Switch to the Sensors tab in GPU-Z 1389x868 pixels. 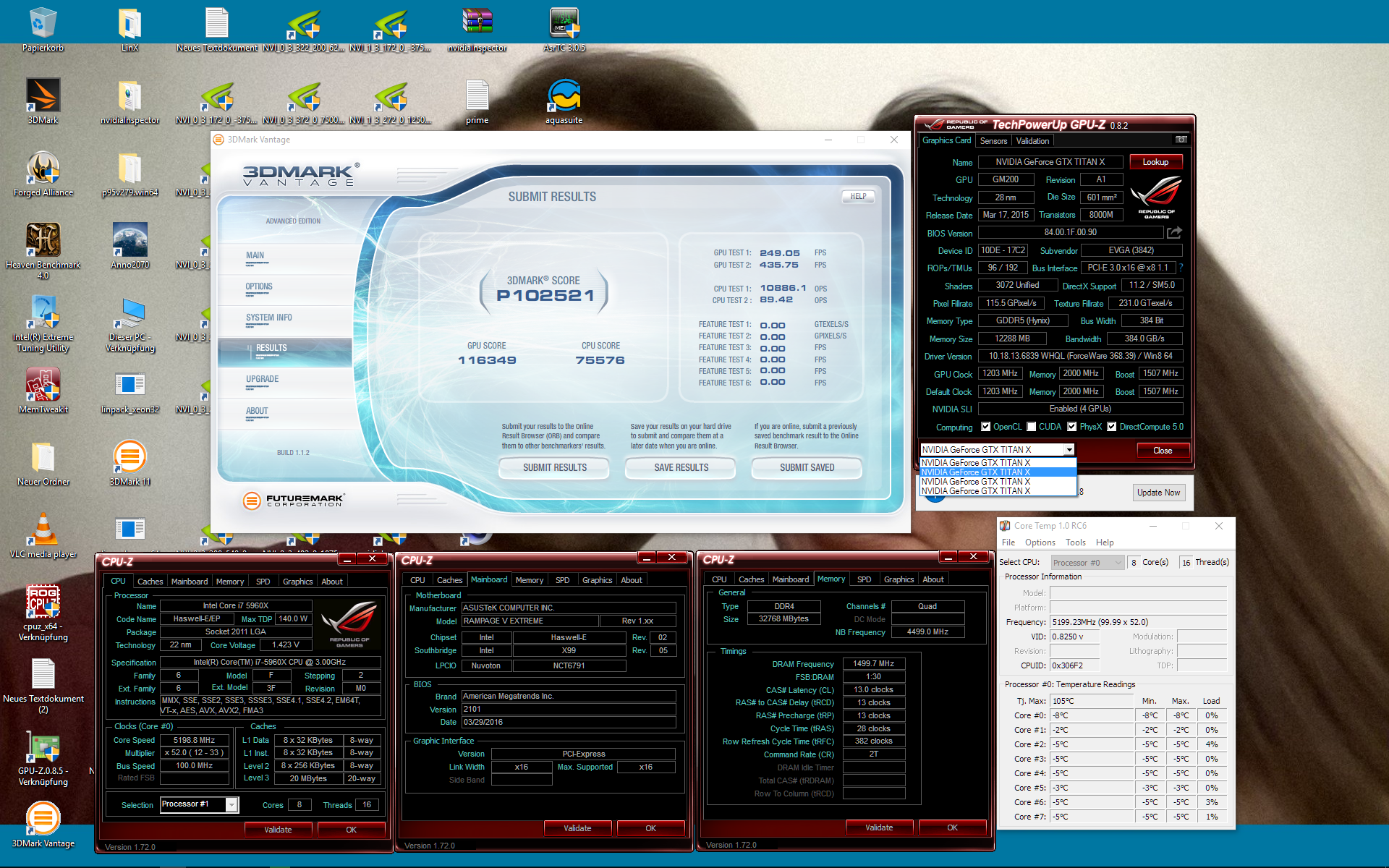coord(993,141)
